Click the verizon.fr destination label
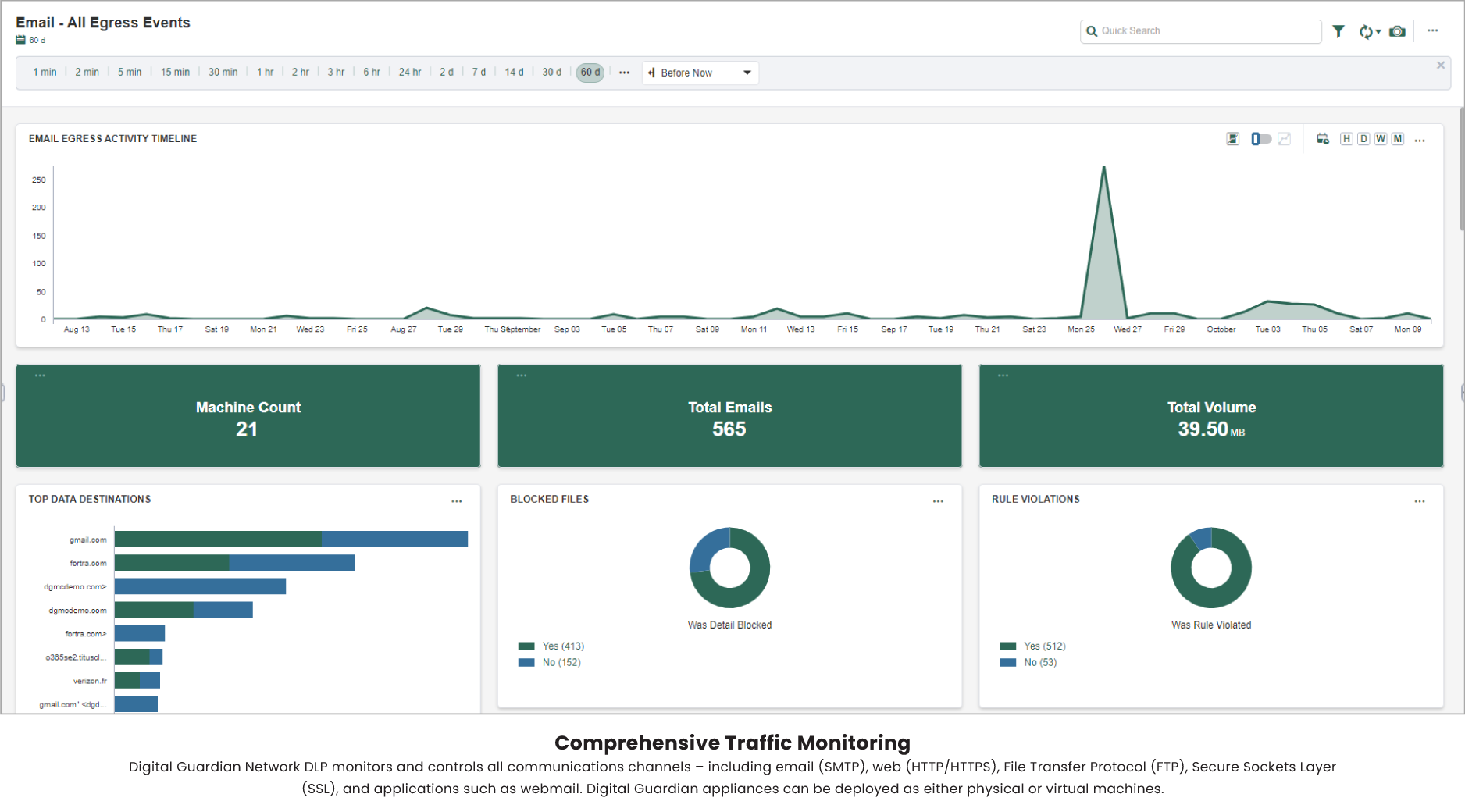 [90, 682]
